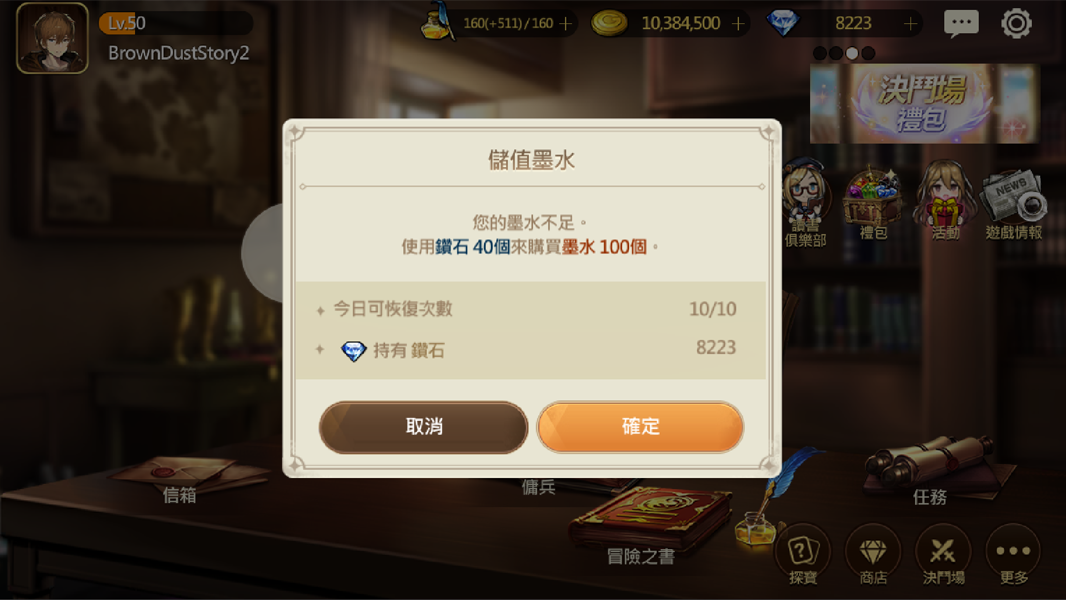
Task: Open the chat speech bubble icon
Action: [x=961, y=23]
